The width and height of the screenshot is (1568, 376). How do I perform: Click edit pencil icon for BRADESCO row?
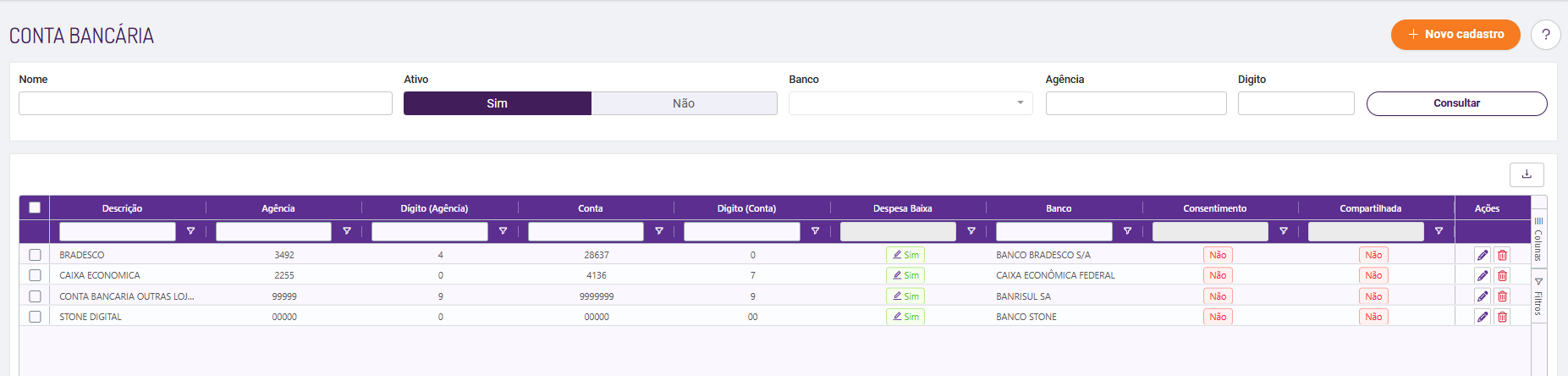(1482, 255)
